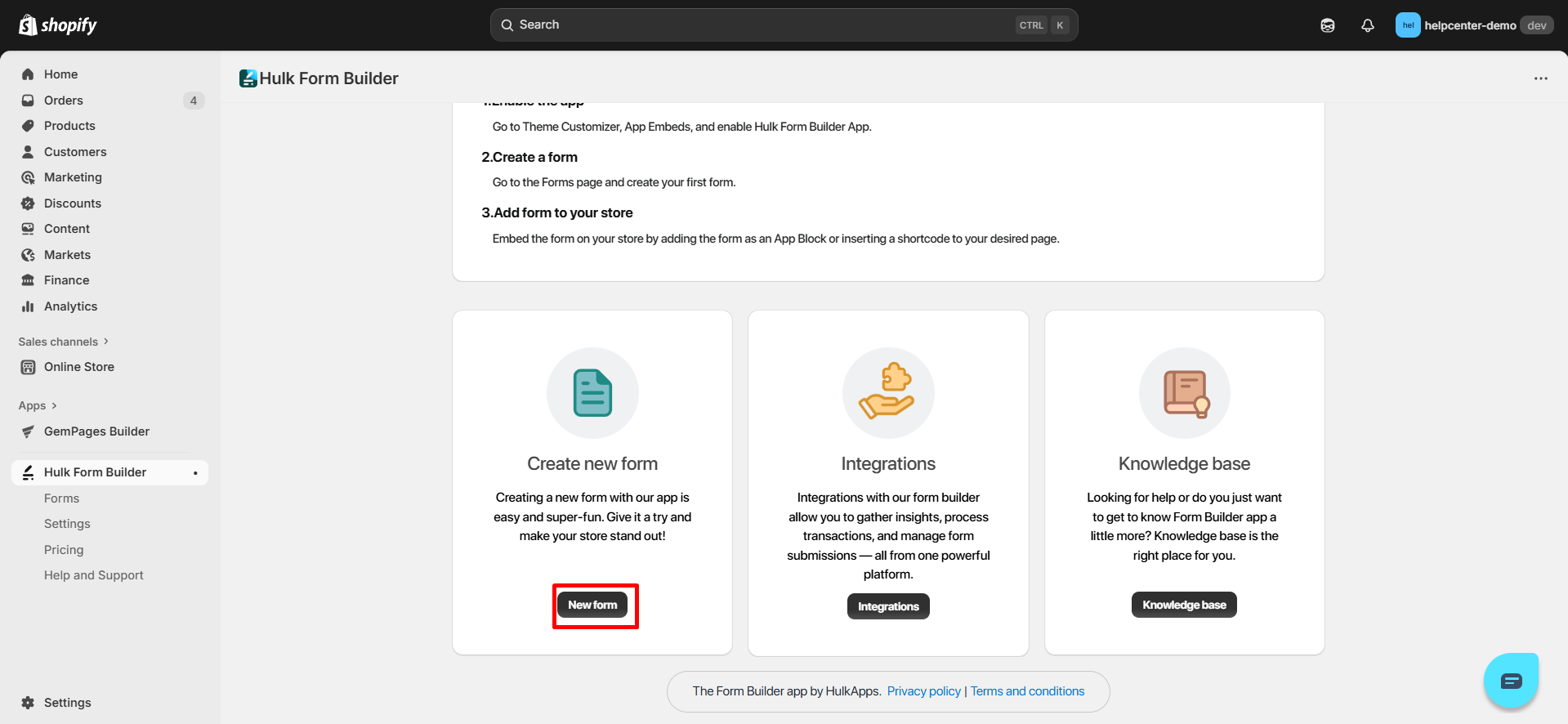Click the Hulk Form Builder header logo
Viewport: 1568px width, 724px height.
pyautogui.click(x=248, y=78)
